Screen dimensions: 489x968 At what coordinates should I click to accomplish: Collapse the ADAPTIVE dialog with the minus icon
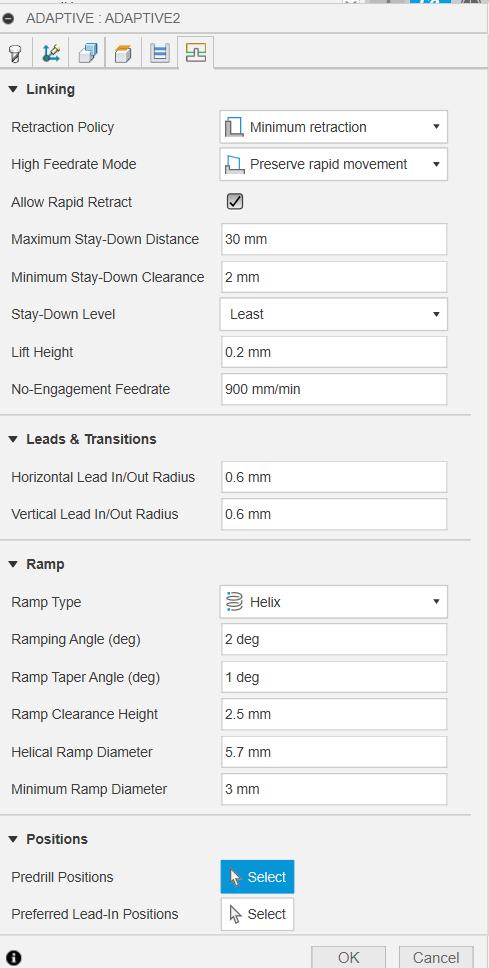tap(8, 19)
